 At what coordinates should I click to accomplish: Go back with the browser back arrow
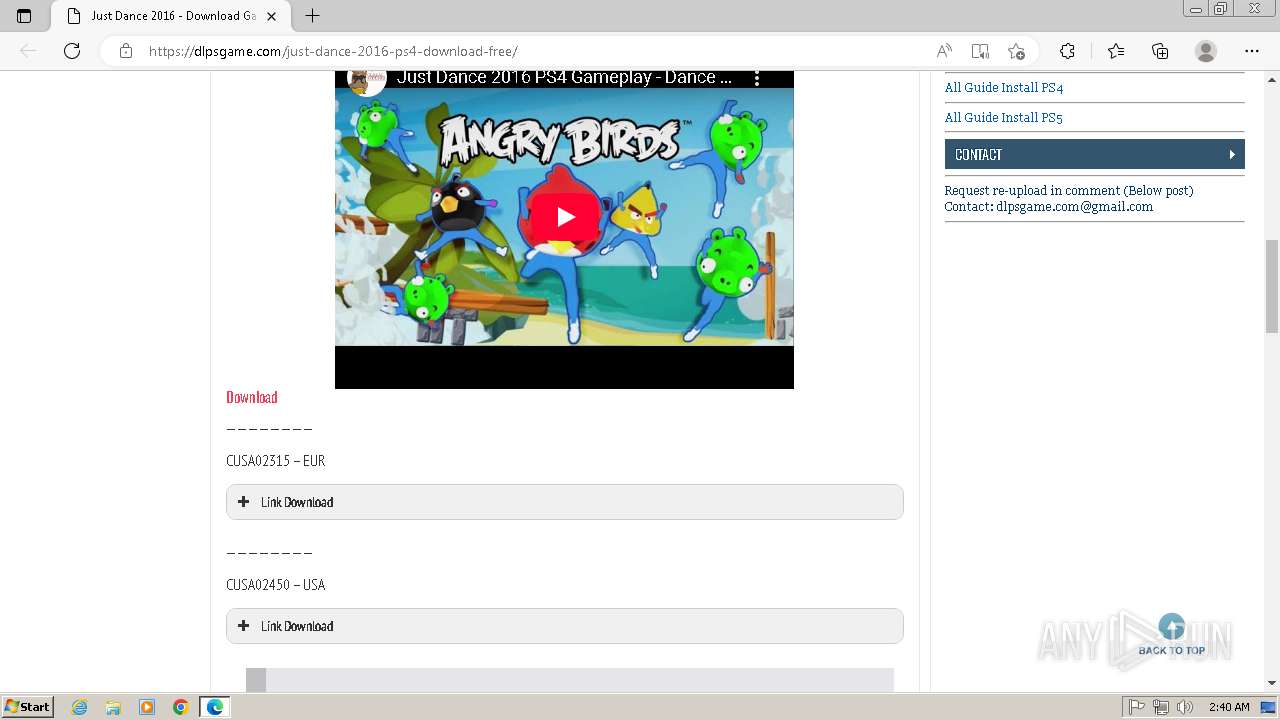[28, 51]
